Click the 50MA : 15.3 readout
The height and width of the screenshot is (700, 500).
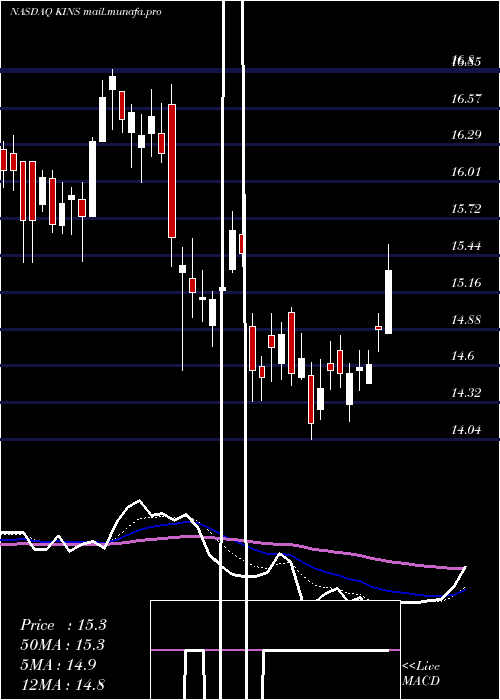(62, 645)
